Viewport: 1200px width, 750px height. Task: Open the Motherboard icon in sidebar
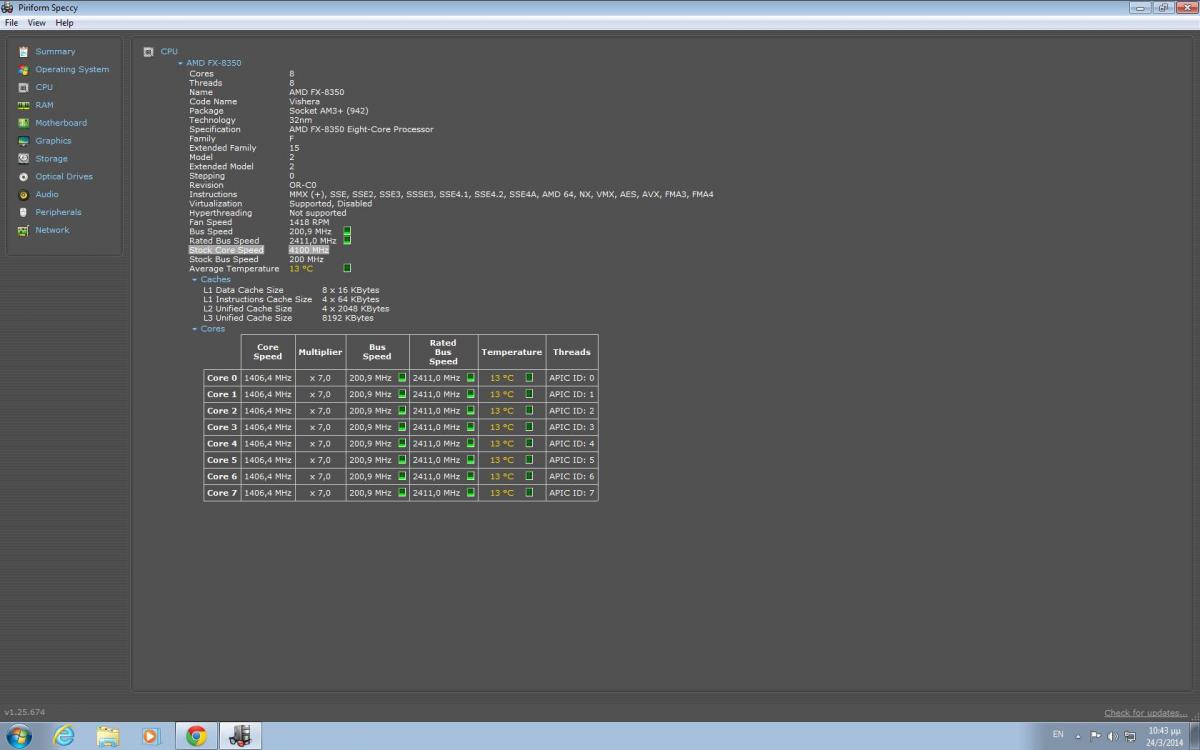coord(24,123)
